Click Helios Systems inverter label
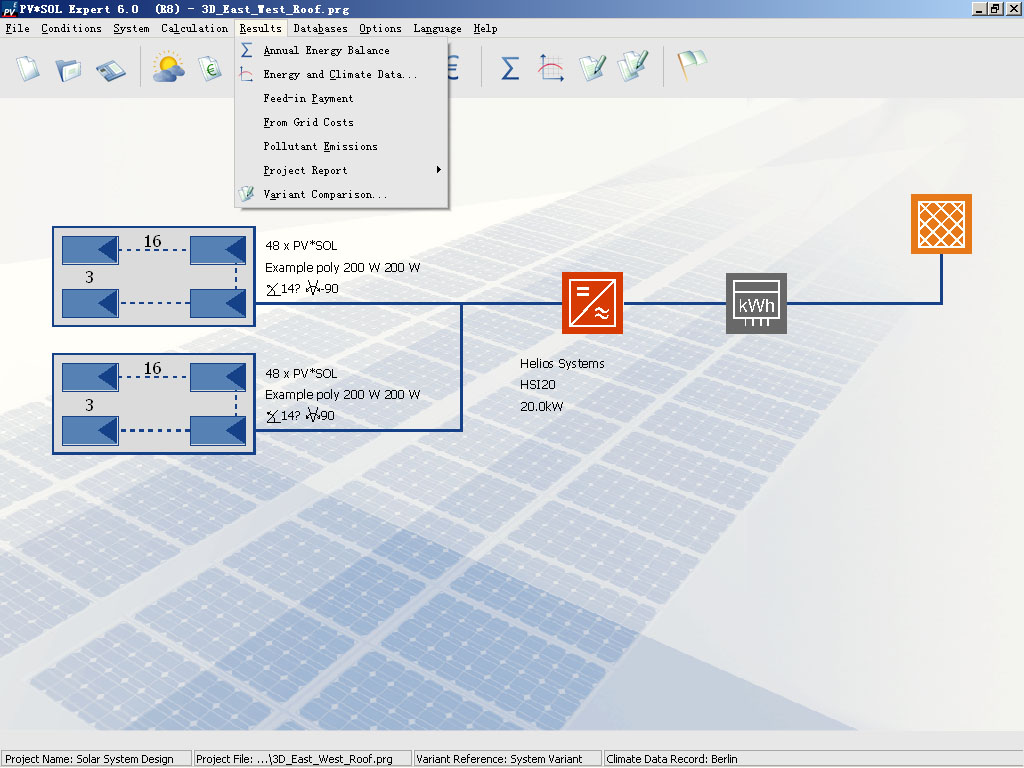 tap(562, 364)
